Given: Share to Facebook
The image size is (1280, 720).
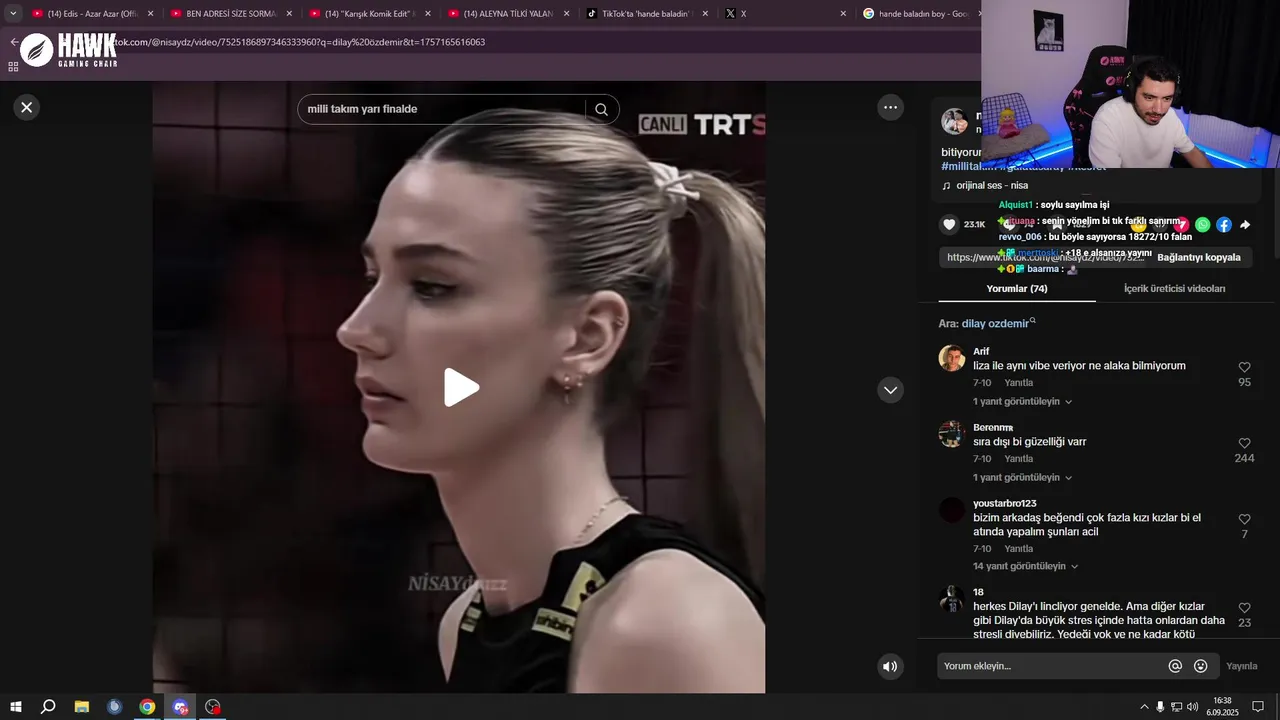Looking at the screenshot, I should 1224,225.
